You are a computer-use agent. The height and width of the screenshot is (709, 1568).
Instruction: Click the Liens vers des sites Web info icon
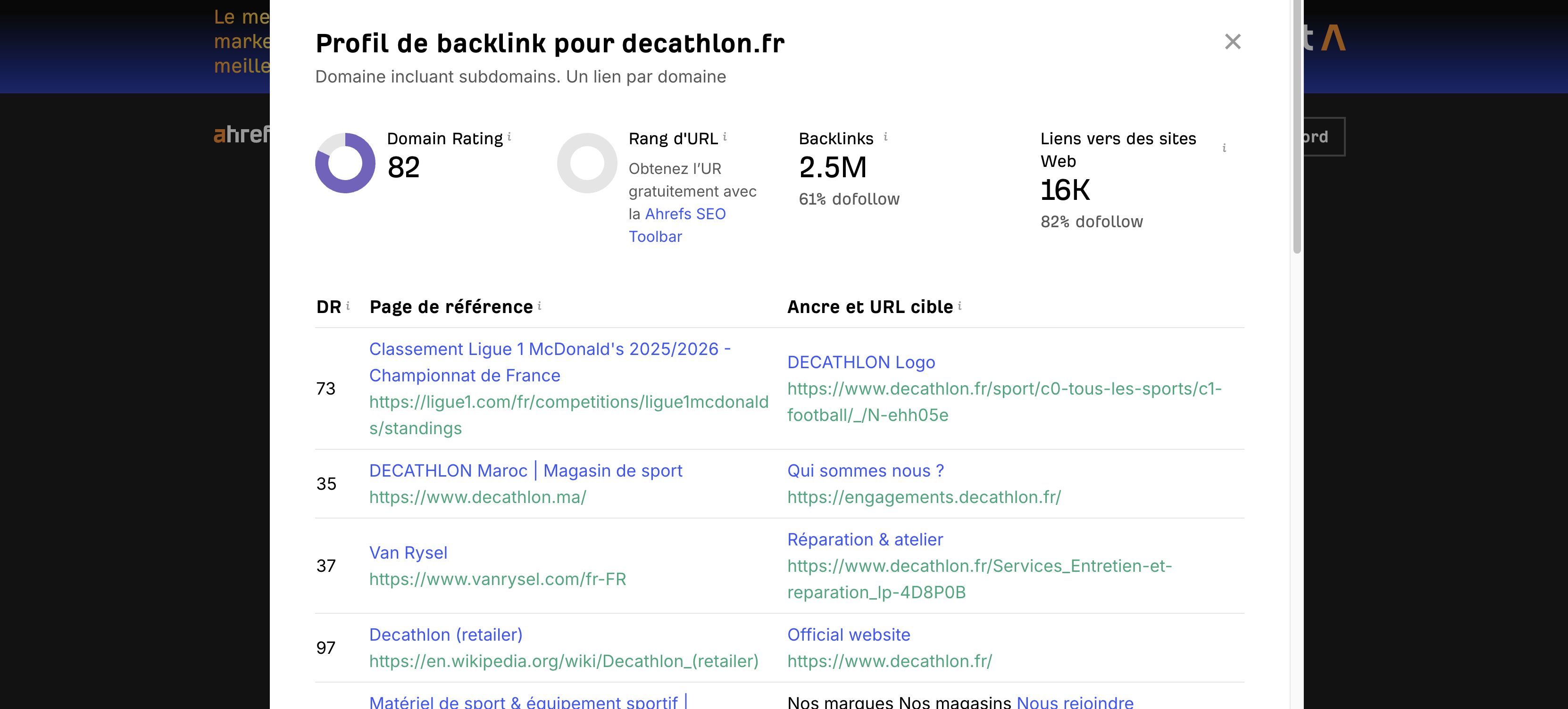pyautogui.click(x=1224, y=148)
